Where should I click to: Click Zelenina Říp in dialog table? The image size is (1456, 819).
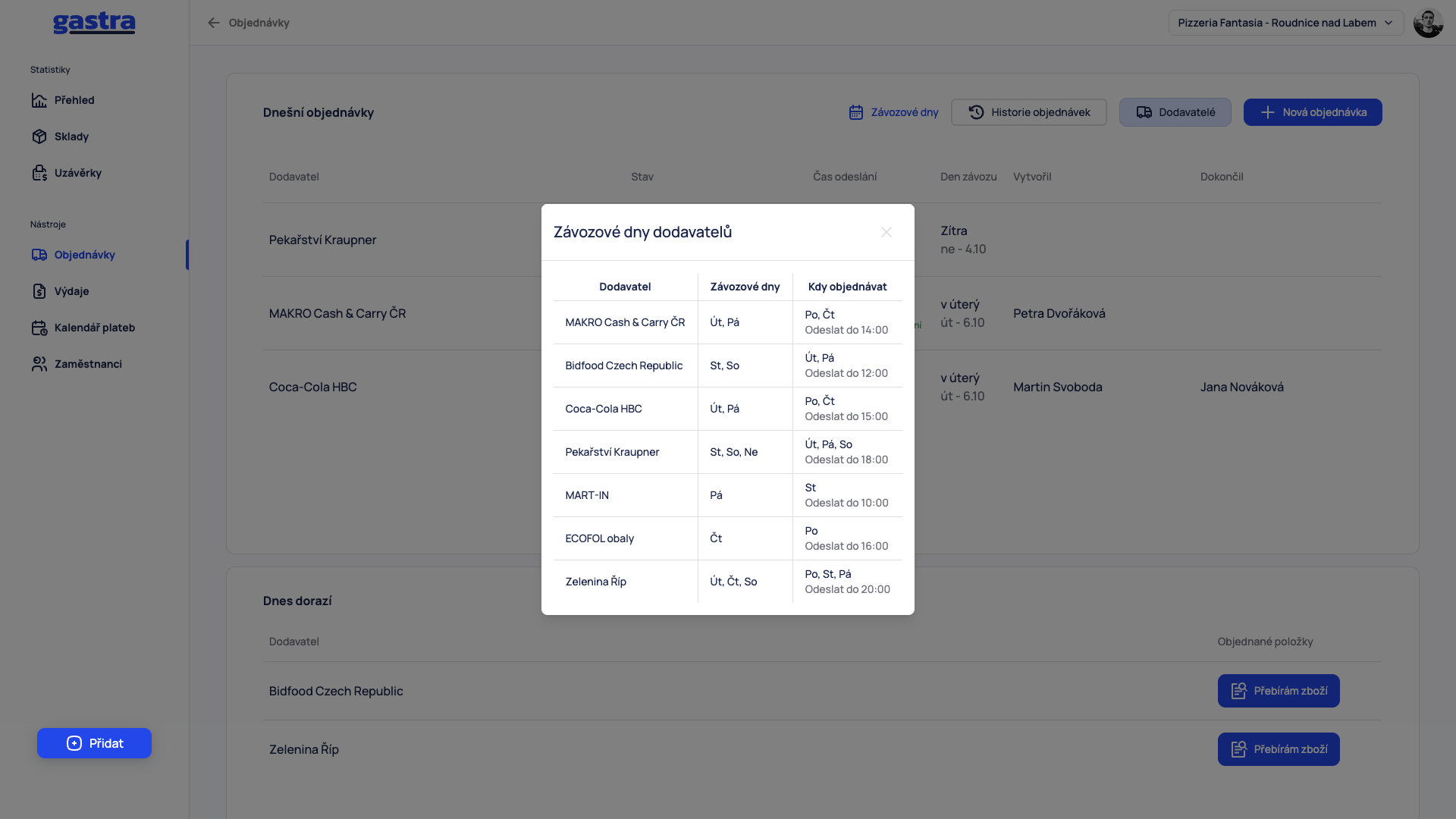coord(596,582)
